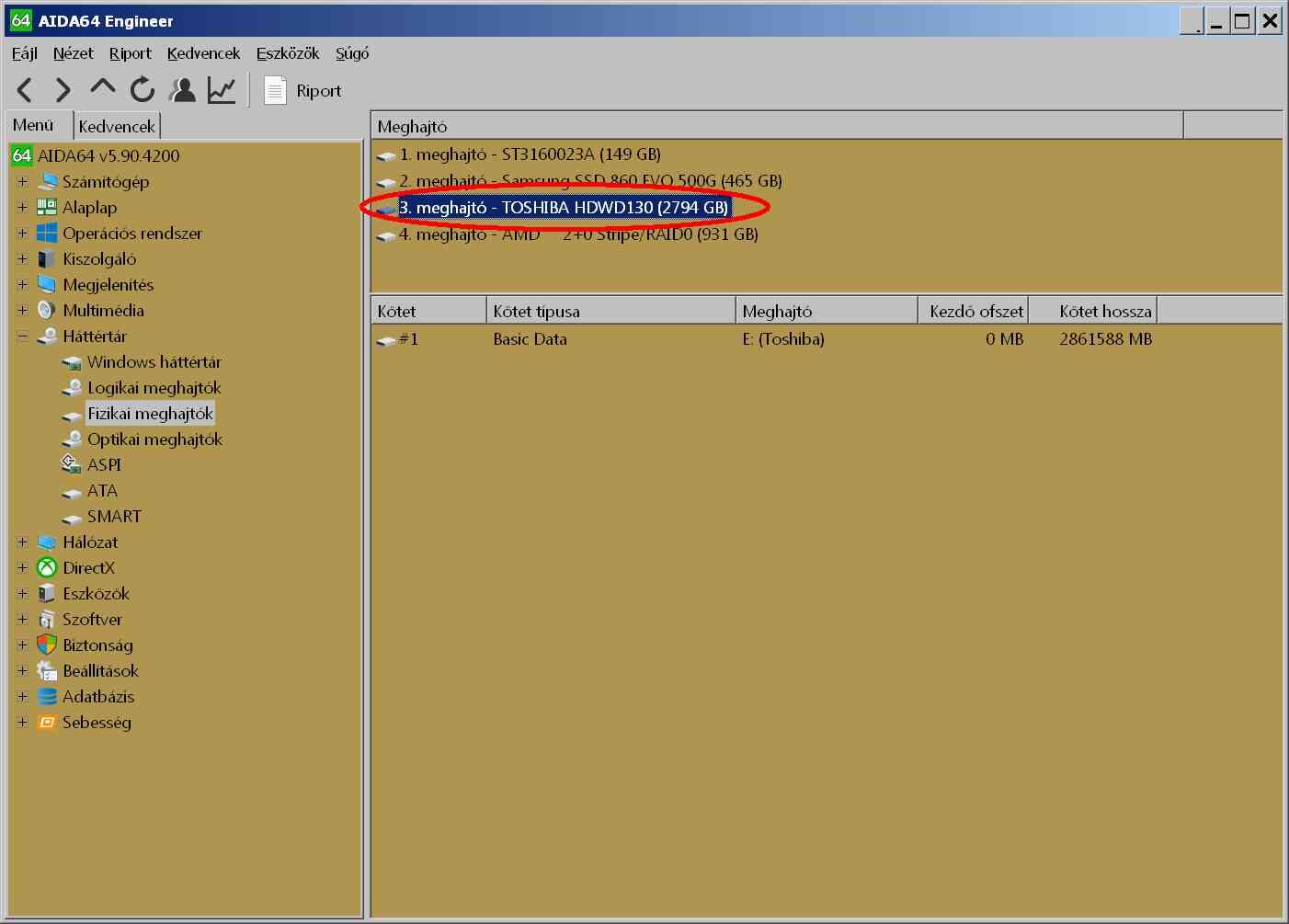Click the Riport document icon in toolbar
Viewport: 1289px width, 924px height.
(x=275, y=90)
